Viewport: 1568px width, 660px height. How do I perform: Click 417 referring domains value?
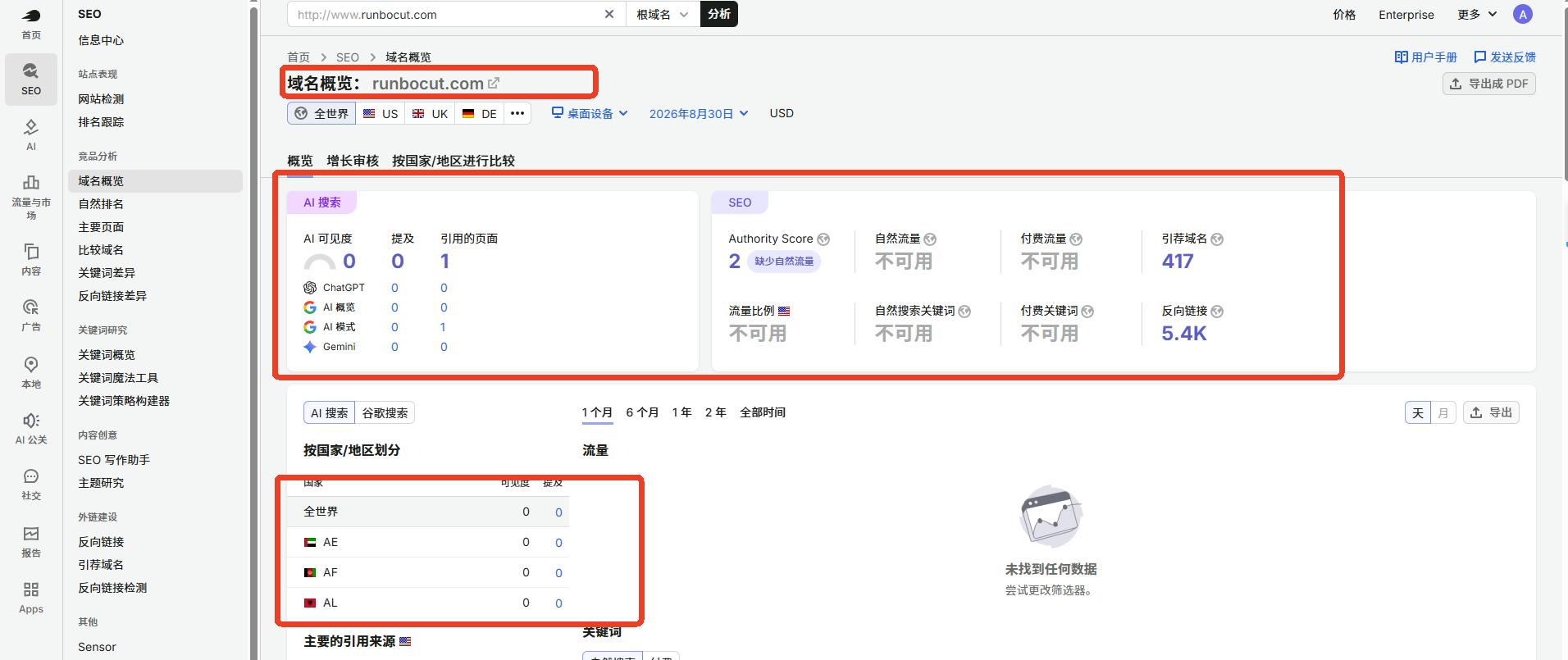(x=1178, y=262)
